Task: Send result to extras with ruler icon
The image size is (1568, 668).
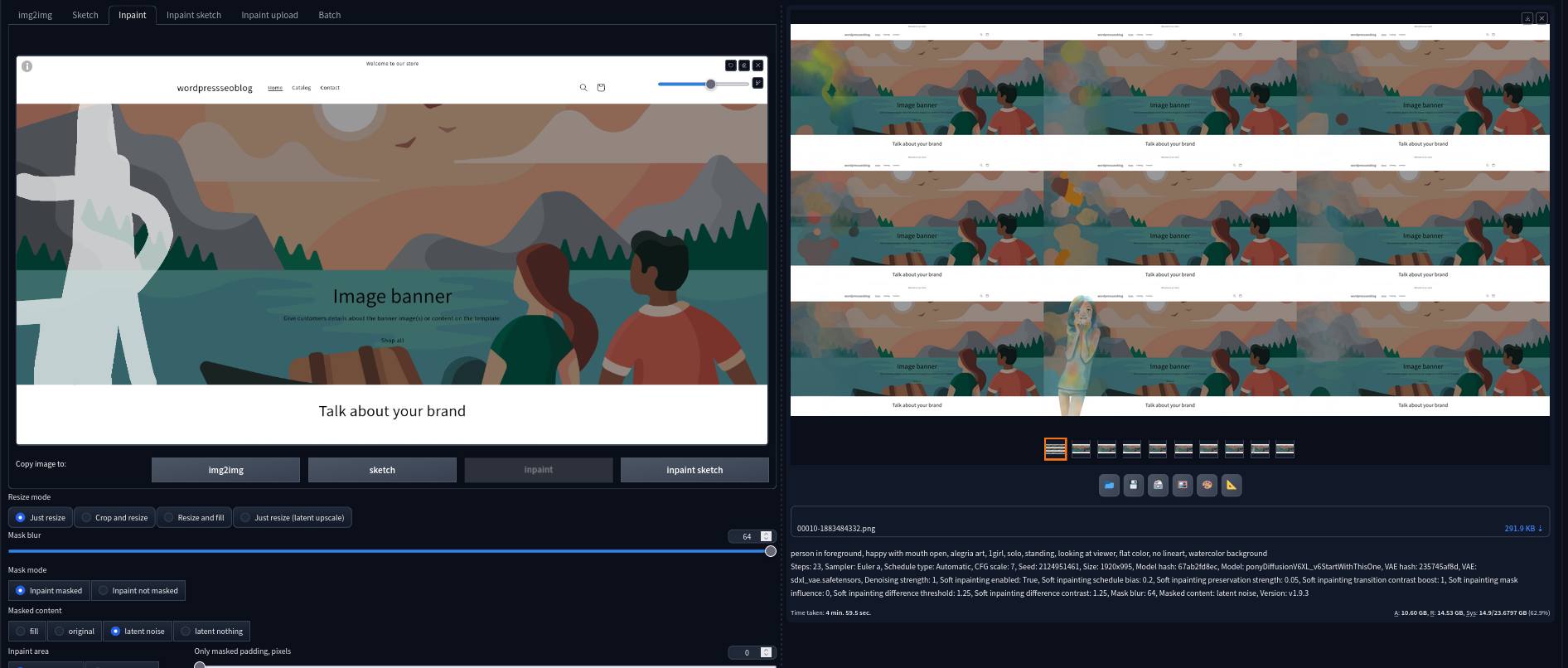Action: (x=1232, y=486)
